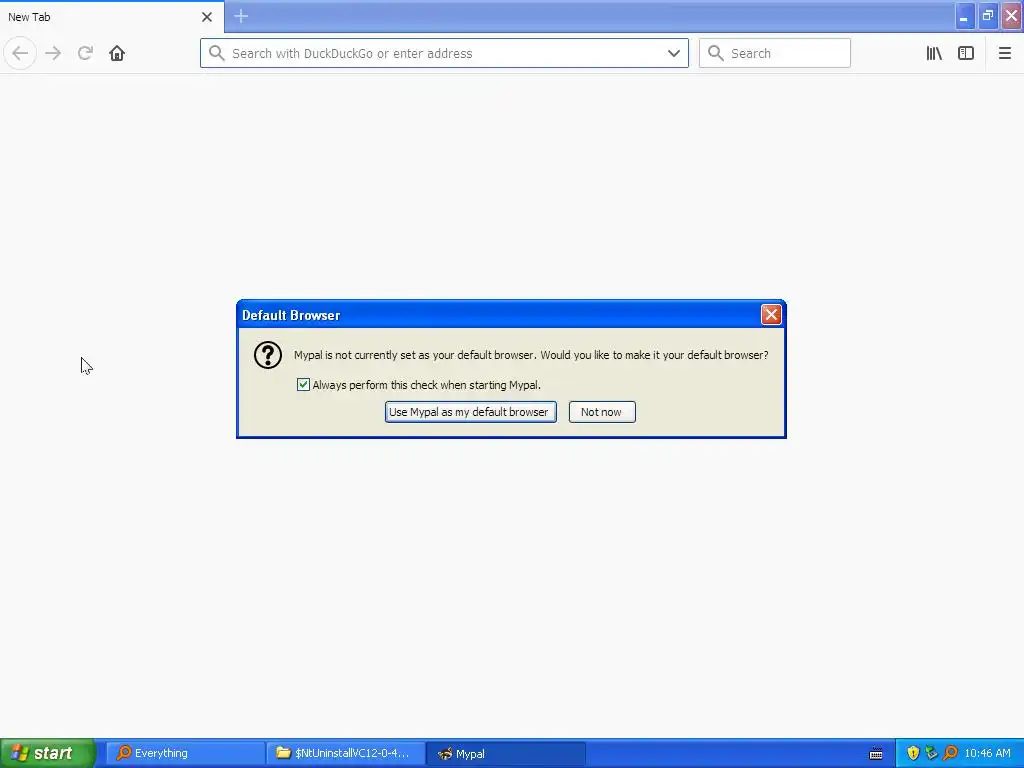The image size is (1024, 768).
Task: Open the hamburger menu
Action: point(1004,53)
